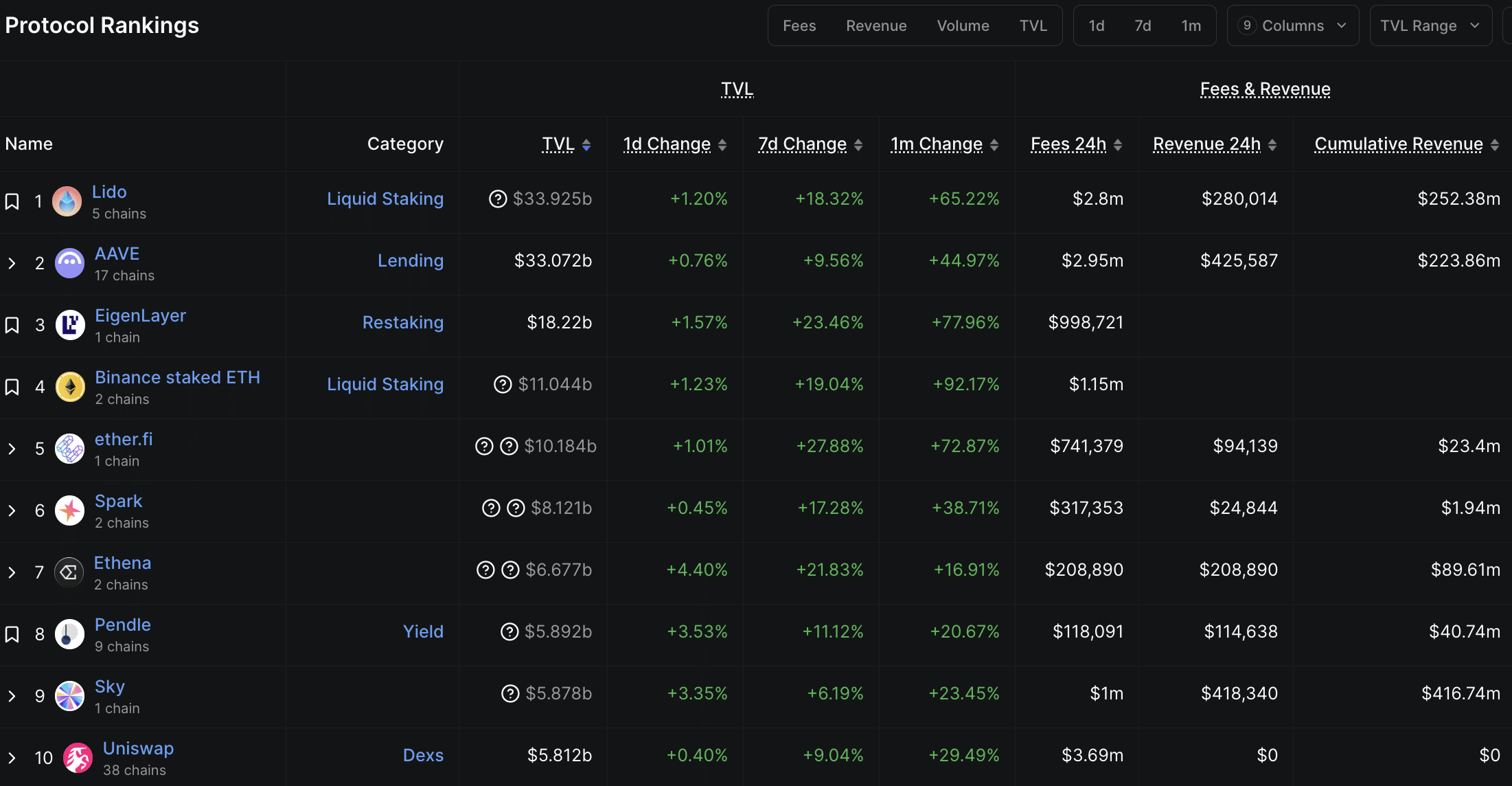
Task: Click the Lido protocol logo
Action: pyautogui.click(x=67, y=201)
